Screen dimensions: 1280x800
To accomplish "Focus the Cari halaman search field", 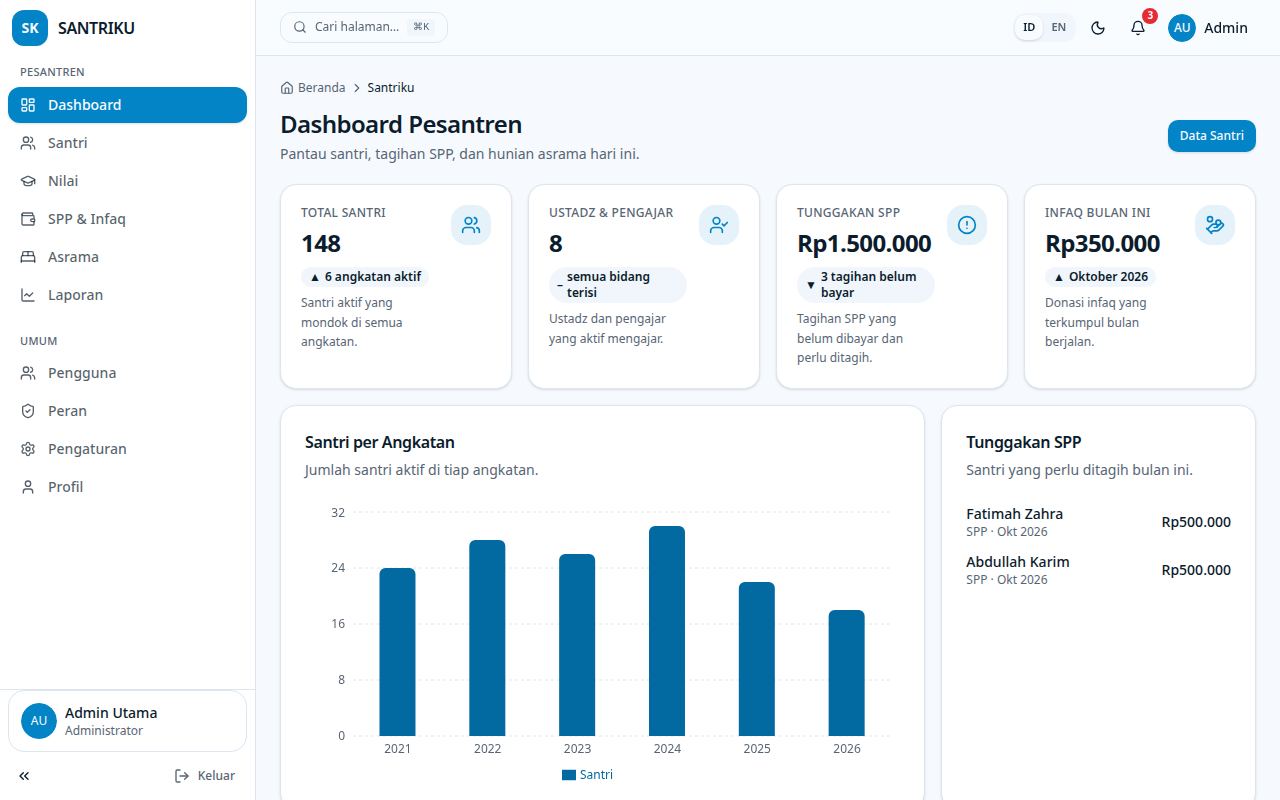I will tap(364, 27).
